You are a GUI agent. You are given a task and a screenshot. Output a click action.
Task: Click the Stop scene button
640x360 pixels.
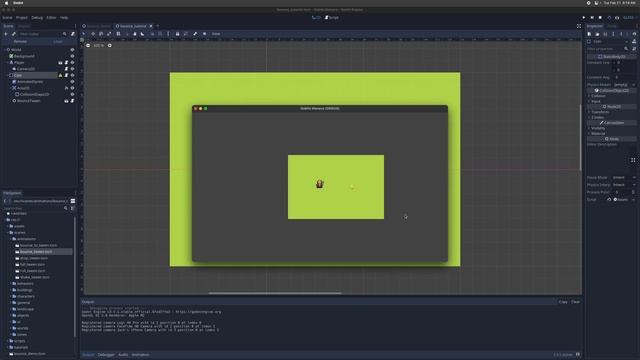[600, 18]
